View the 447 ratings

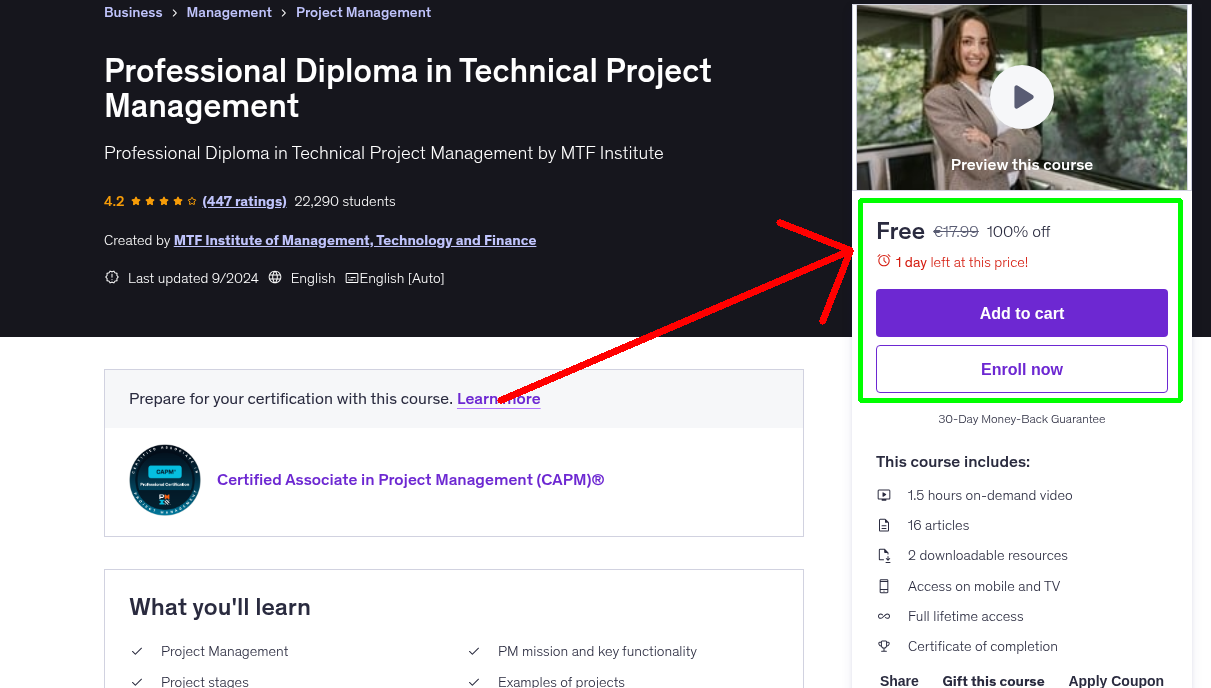[x=244, y=201]
